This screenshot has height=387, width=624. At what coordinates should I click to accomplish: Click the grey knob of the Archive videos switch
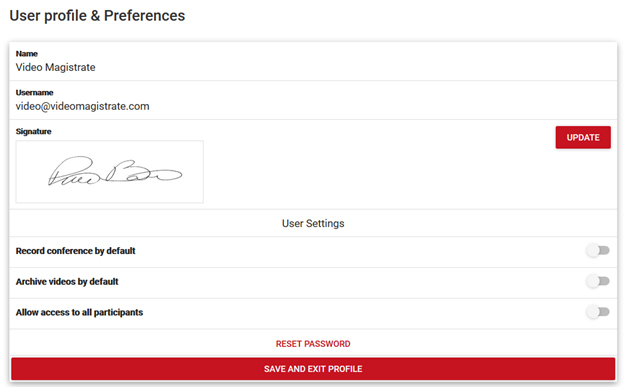pyautogui.click(x=593, y=281)
